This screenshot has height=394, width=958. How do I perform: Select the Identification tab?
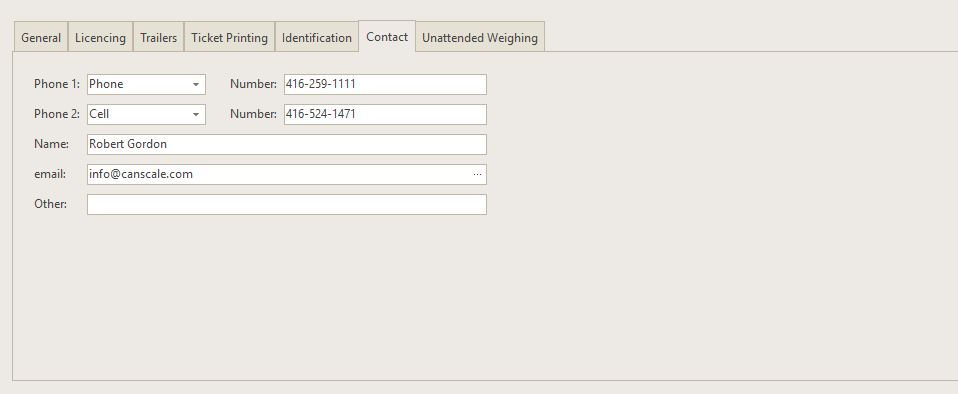point(316,37)
